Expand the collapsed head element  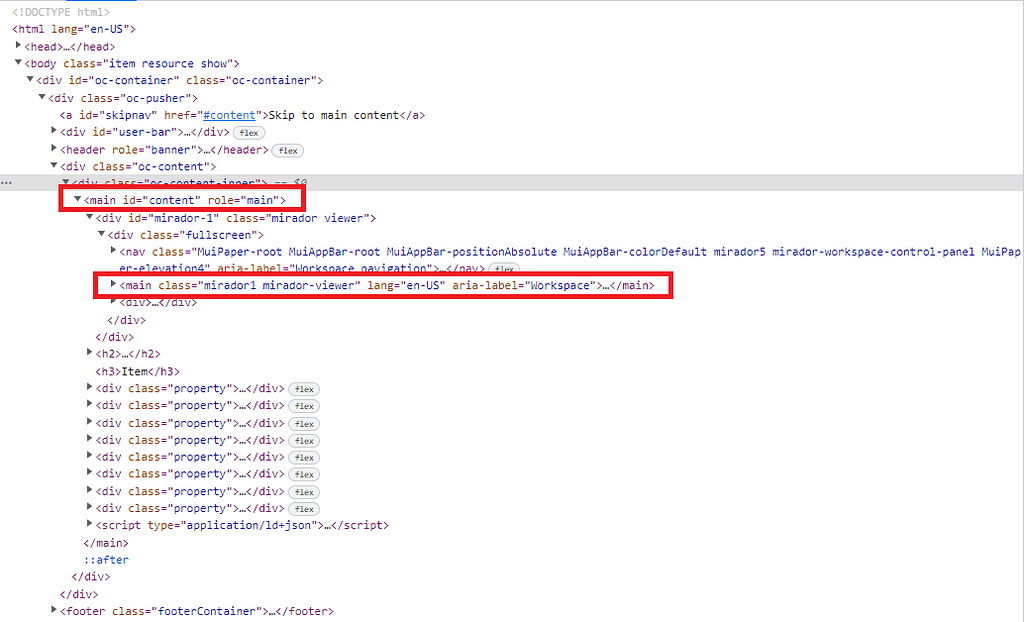(18, 47)
